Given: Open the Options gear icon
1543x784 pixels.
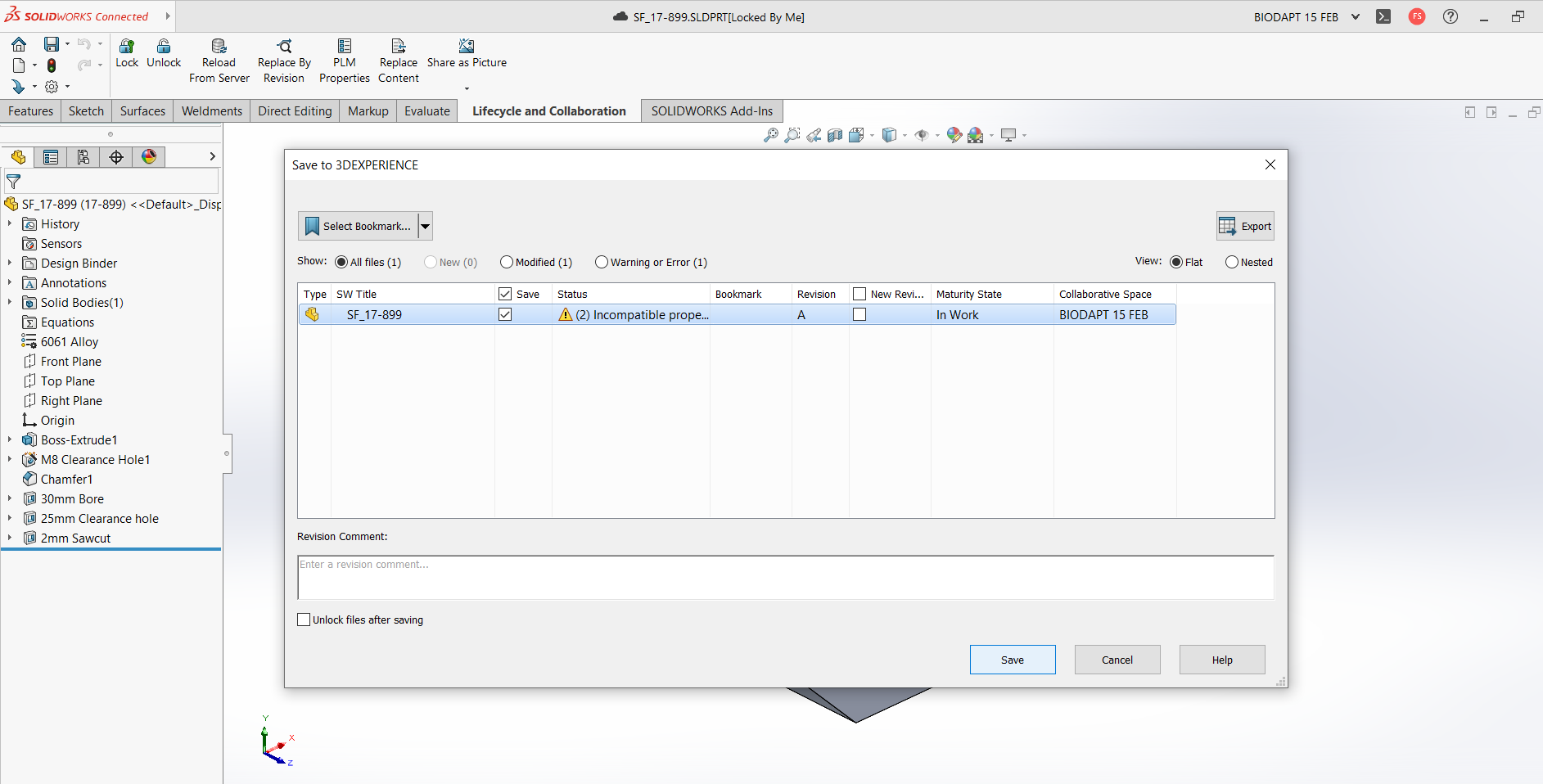Looking at the screenshot, I should click(x=52, y=86).
